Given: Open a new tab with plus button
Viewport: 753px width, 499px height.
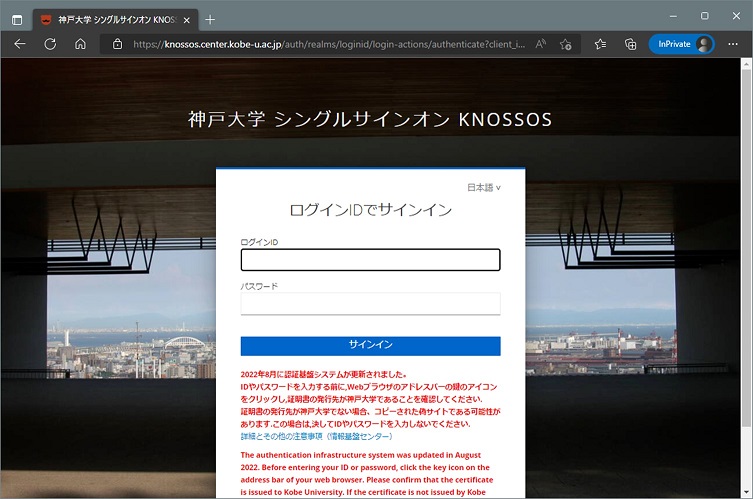Looking at the screenshot, I should 210,20.
